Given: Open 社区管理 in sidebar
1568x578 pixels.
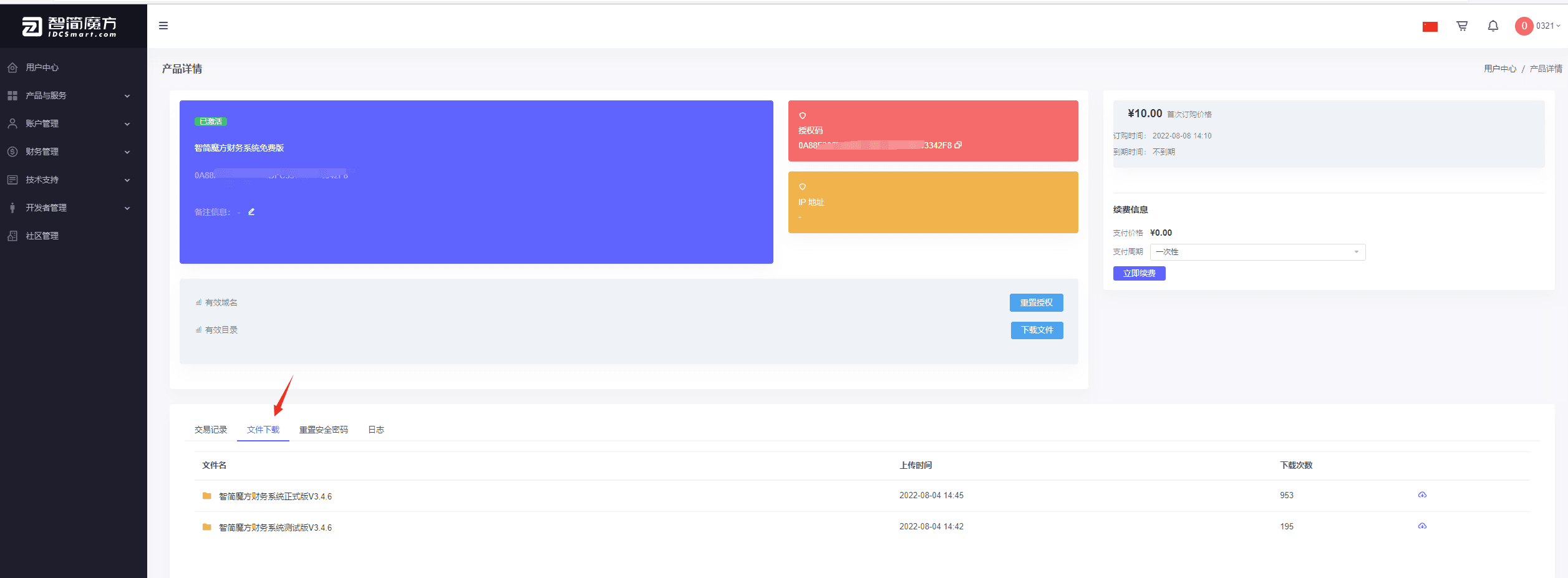Looking at the screenshot, I should pyautogui.click(x=42, y=236).
